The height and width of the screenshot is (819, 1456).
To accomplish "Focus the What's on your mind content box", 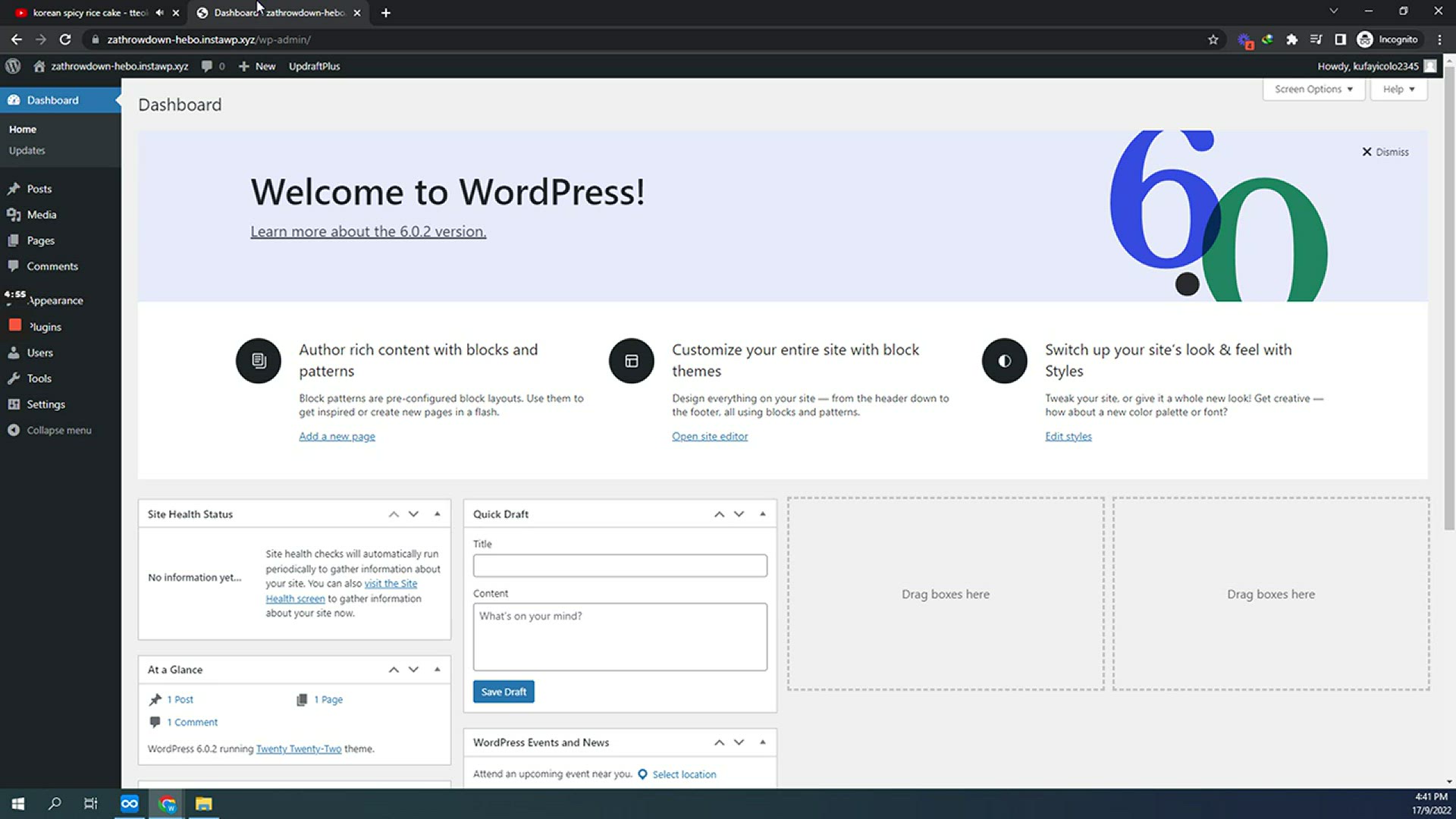I will click(x=620, y=637).
